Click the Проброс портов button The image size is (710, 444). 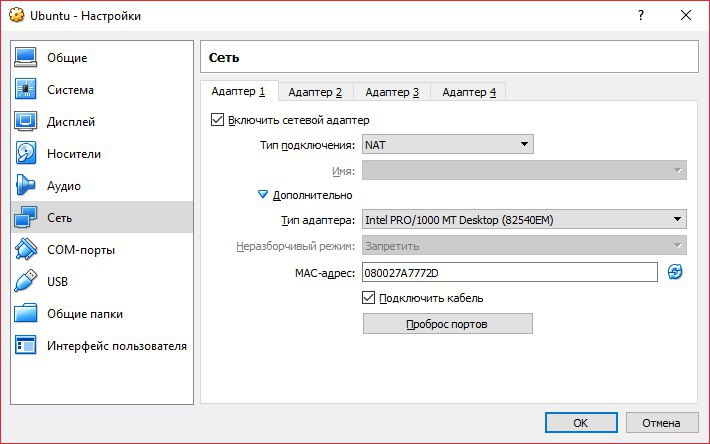[448, 324]
